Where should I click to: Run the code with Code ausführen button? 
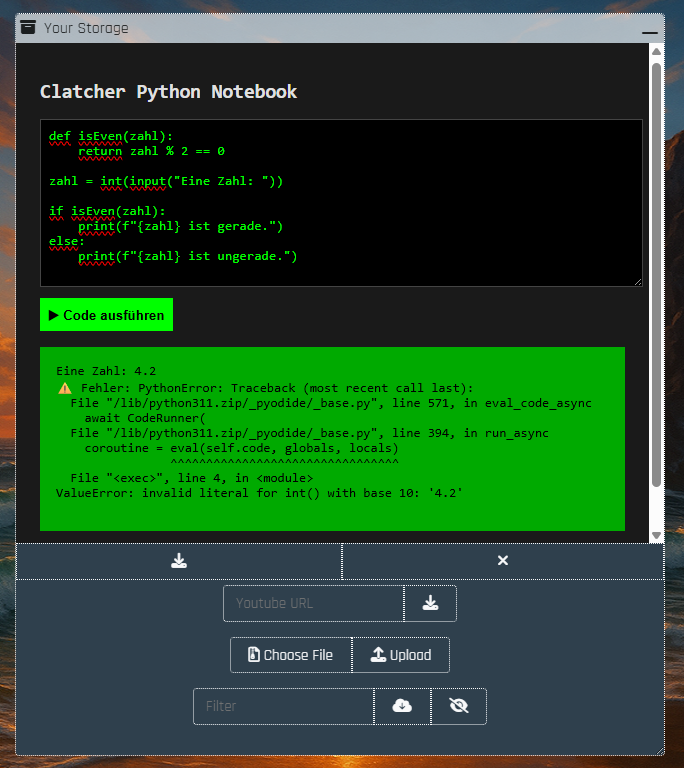click(x=106, y=314)
